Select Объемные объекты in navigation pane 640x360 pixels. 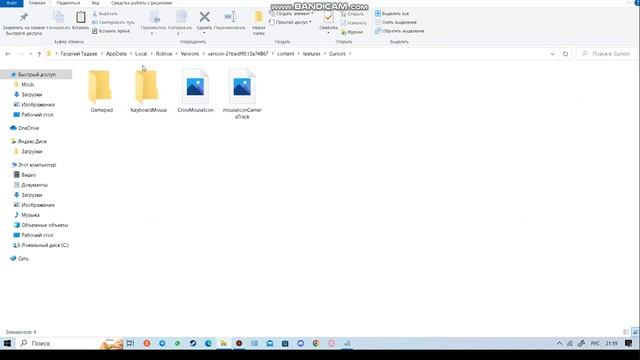[x=44, y=225]
